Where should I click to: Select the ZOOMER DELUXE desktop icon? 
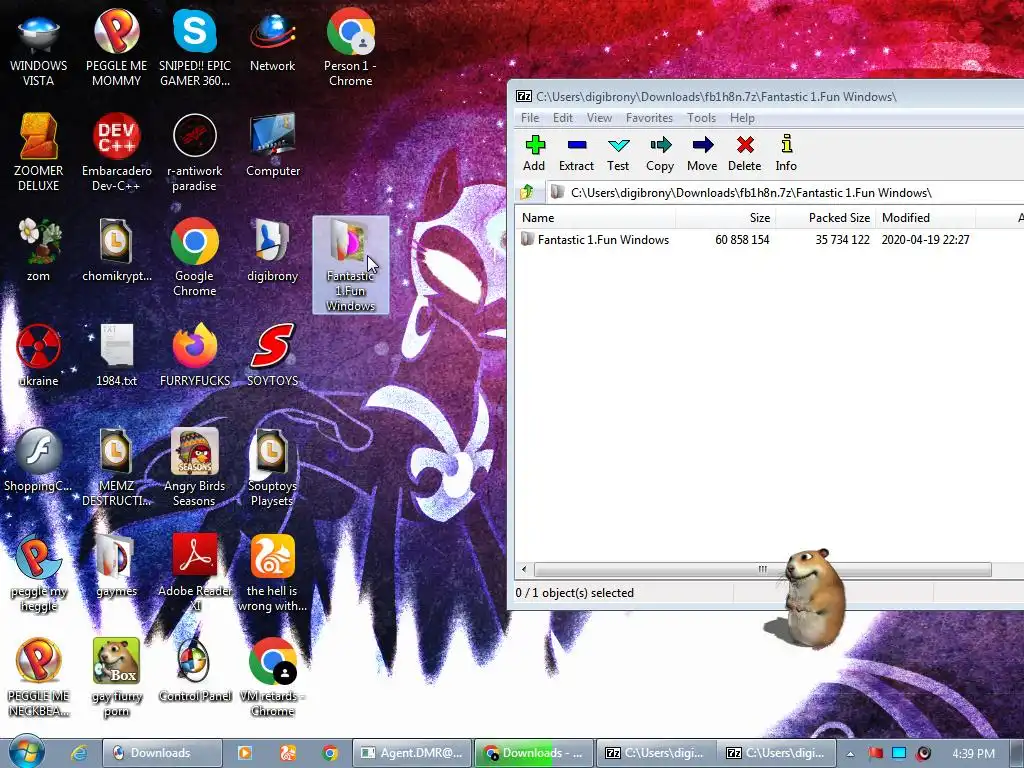click(39, 153)
